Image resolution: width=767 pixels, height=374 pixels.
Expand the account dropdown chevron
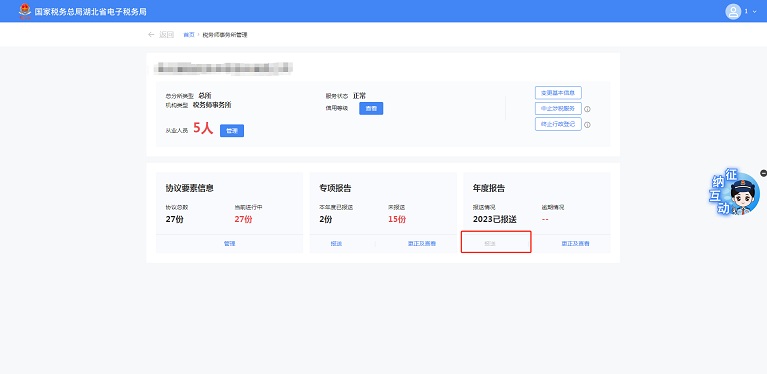(755, 12)
